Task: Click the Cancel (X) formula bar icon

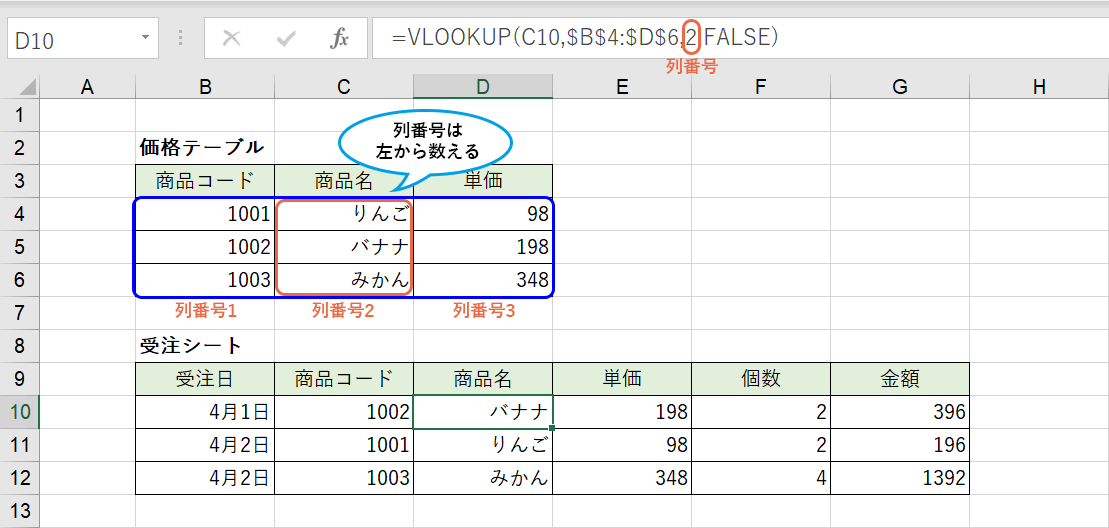Action: coord(232,39)
